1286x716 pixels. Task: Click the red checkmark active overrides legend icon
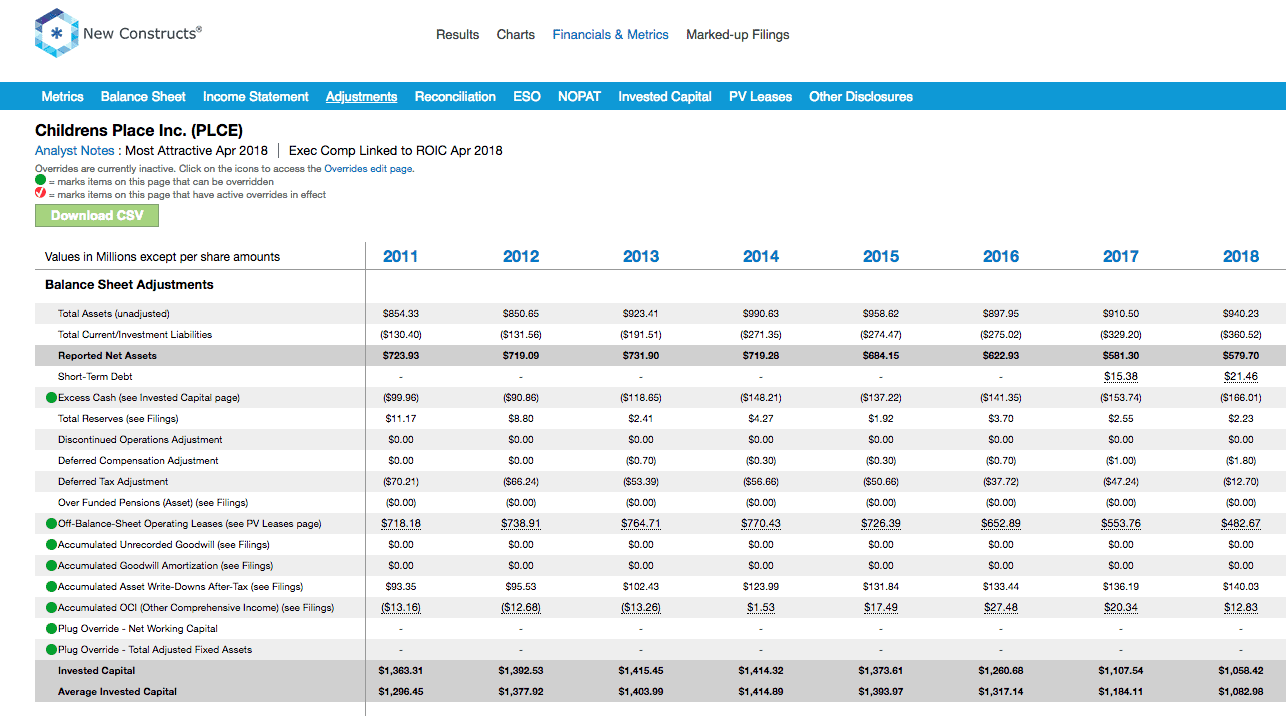click(41, 194)
